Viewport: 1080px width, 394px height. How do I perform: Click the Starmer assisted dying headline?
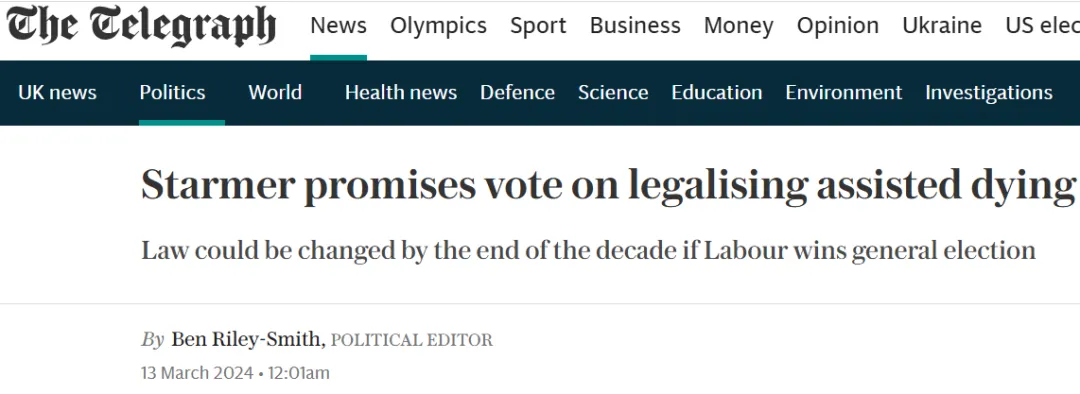coord(609,186)
